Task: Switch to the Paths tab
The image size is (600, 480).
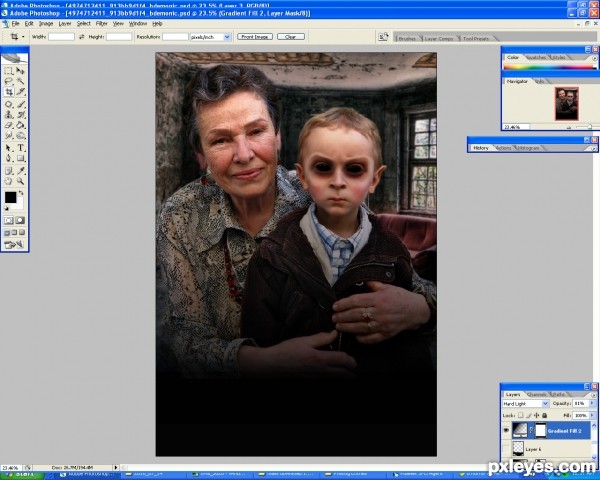Action: point(559,394)
